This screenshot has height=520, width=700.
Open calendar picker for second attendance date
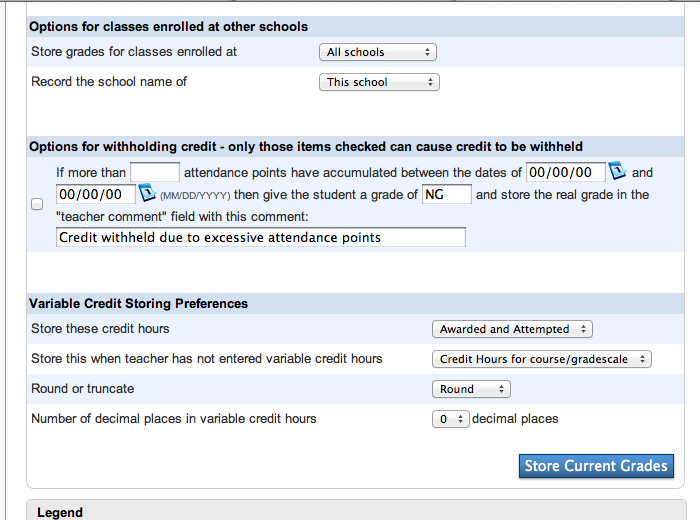point(147,193)
